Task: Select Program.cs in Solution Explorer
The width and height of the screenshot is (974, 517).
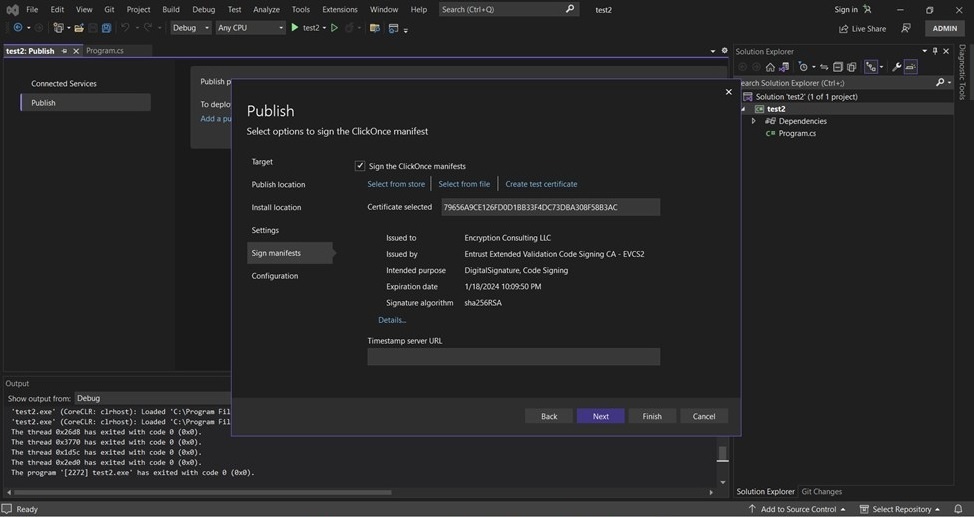Action: click(x=797, y=134)
